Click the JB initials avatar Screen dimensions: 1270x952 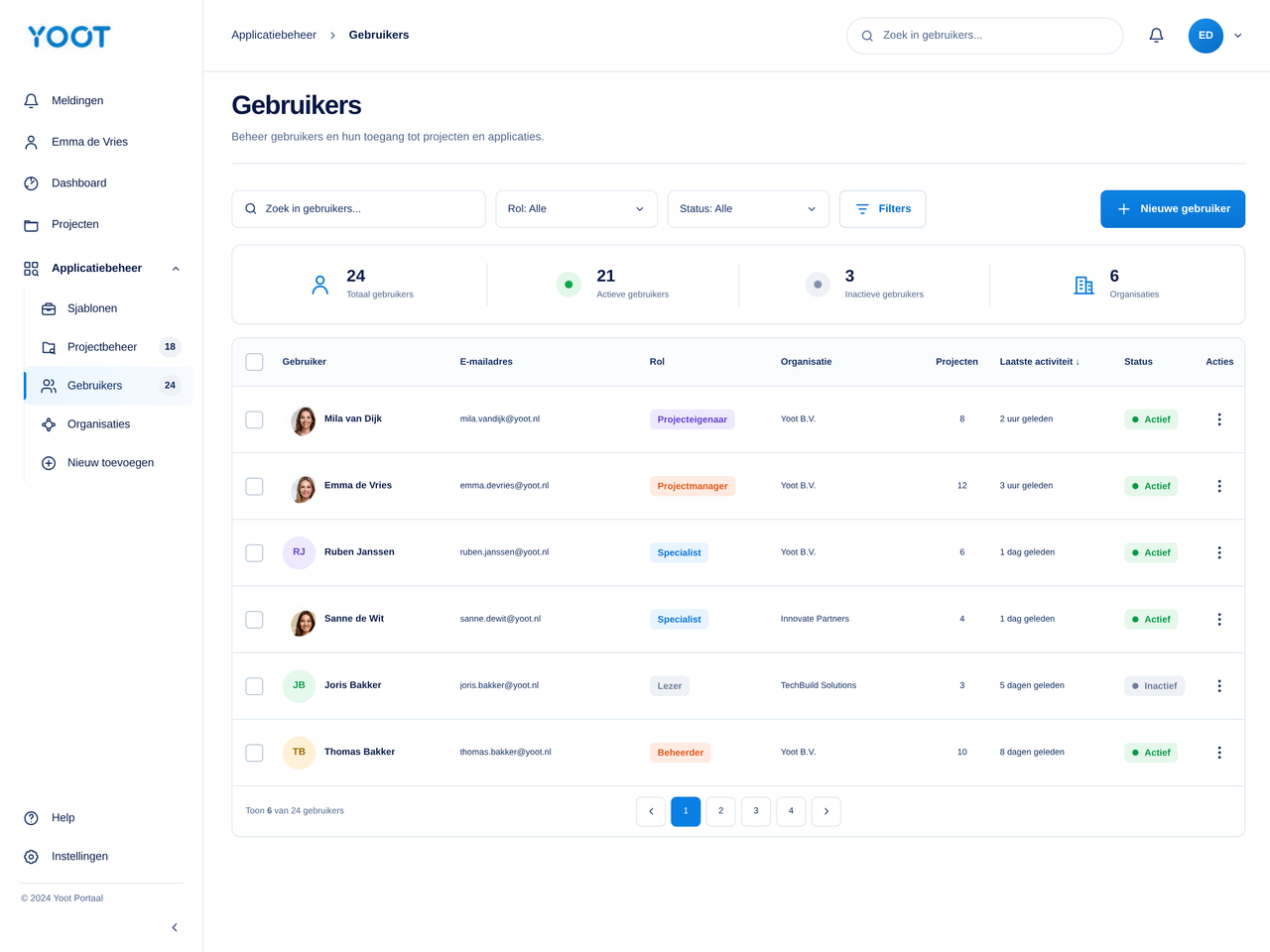[299, 685]
